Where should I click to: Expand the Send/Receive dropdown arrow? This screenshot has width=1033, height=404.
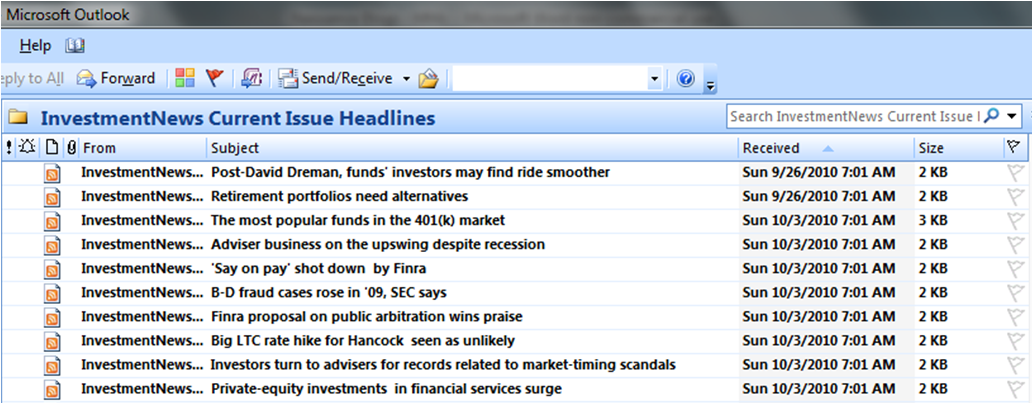click(406, 78)
